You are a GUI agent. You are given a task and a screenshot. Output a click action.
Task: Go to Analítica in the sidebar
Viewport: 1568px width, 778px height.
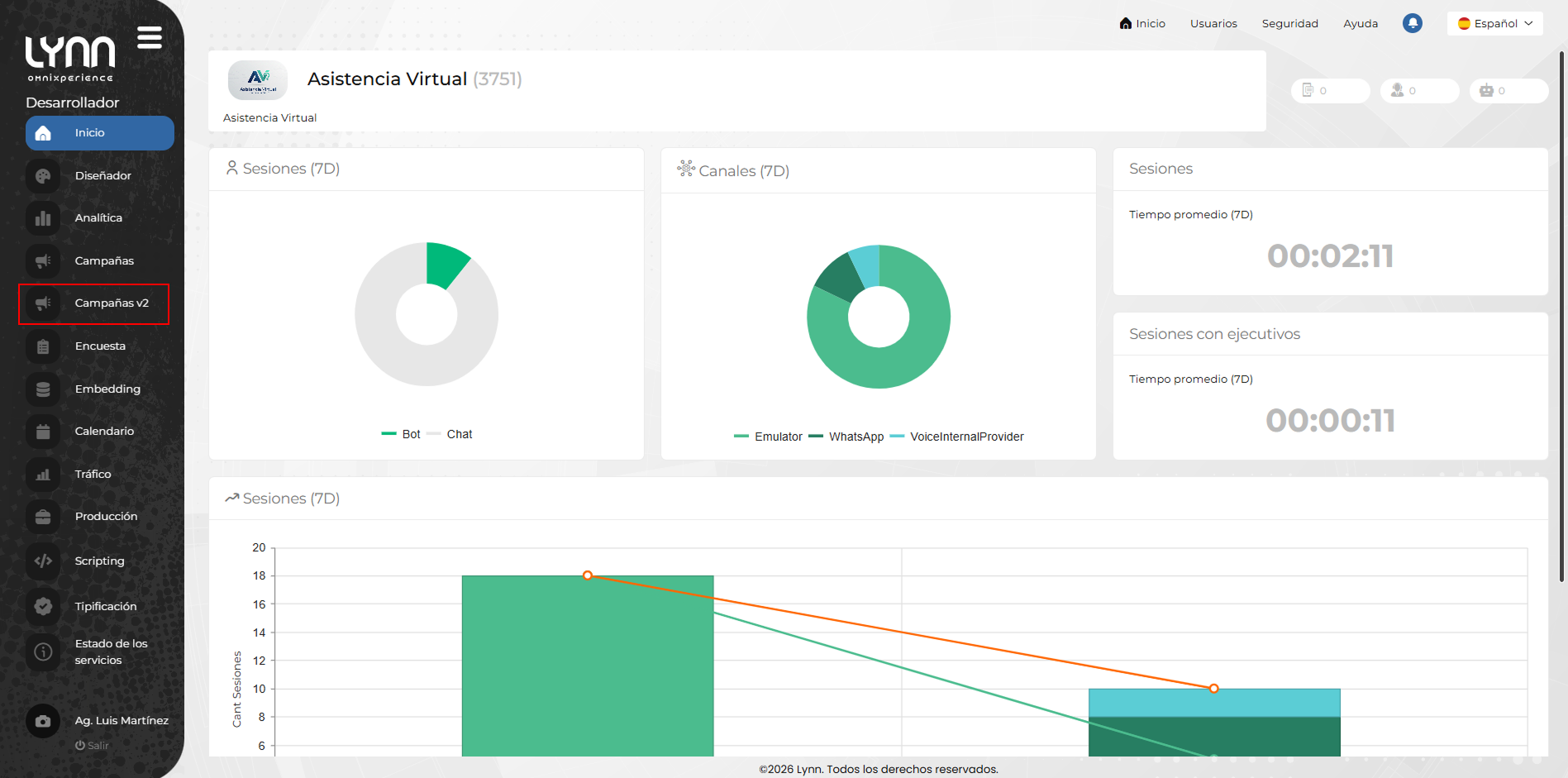click(x=98, y=218)
